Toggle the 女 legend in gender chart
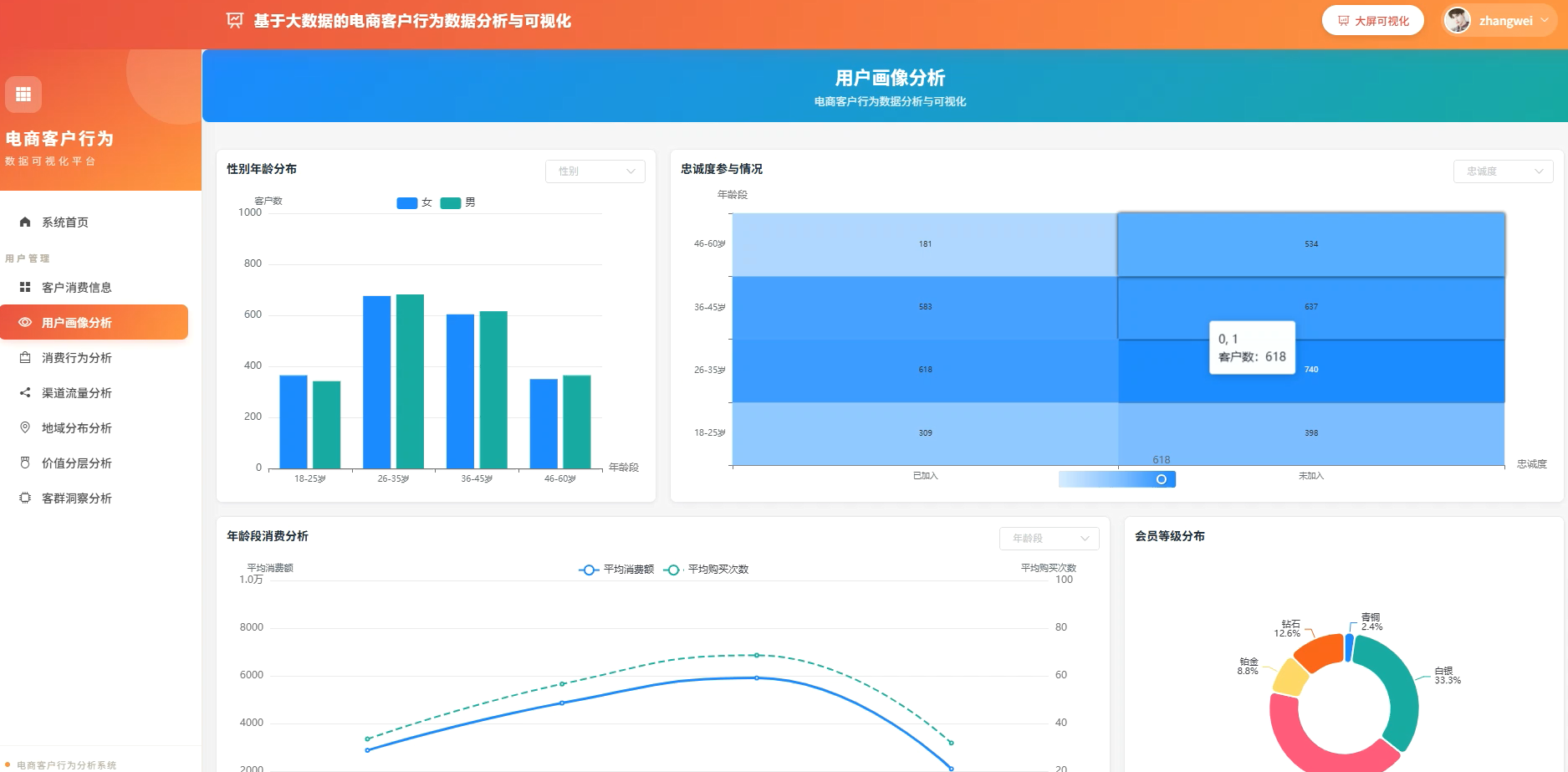 pyautogui.click(x=415, y=202)
